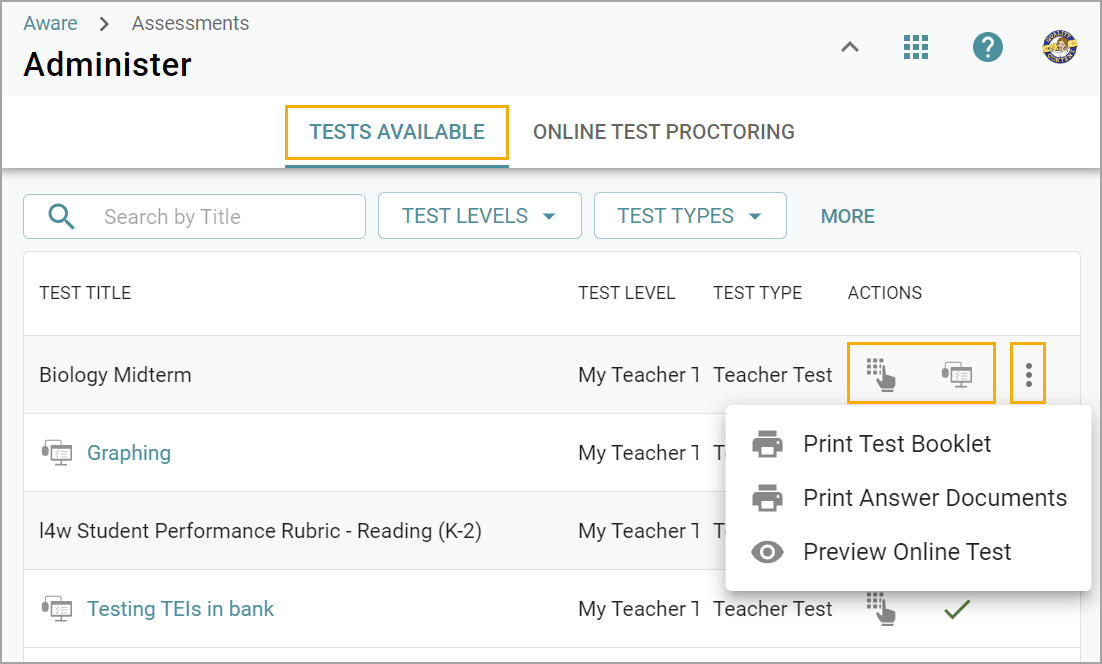The width and height of the screenshot is (1102, 664).
Task: Enter answers icon for Biology Midterm
Action: pos(881,375)
